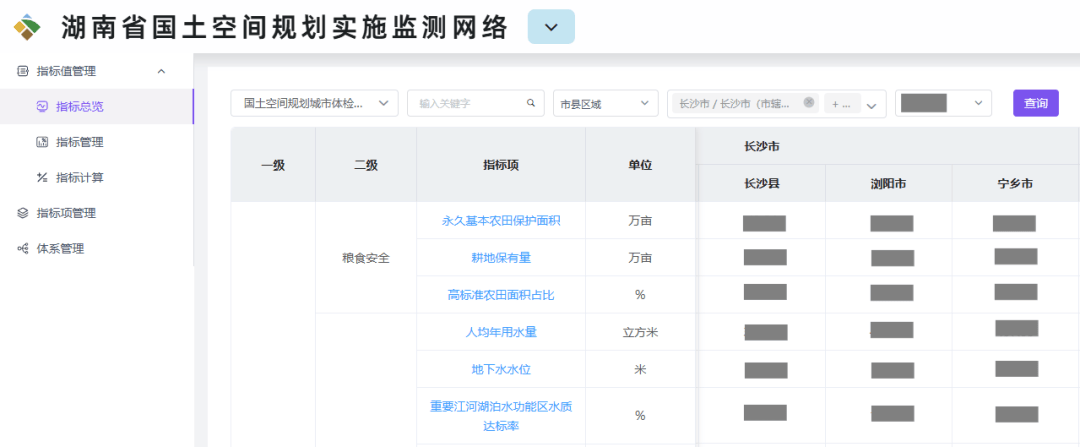1080x447 pixels.
Task: Click the 指标值管理 sidebar icon
Action: click(x=23, y=71)
